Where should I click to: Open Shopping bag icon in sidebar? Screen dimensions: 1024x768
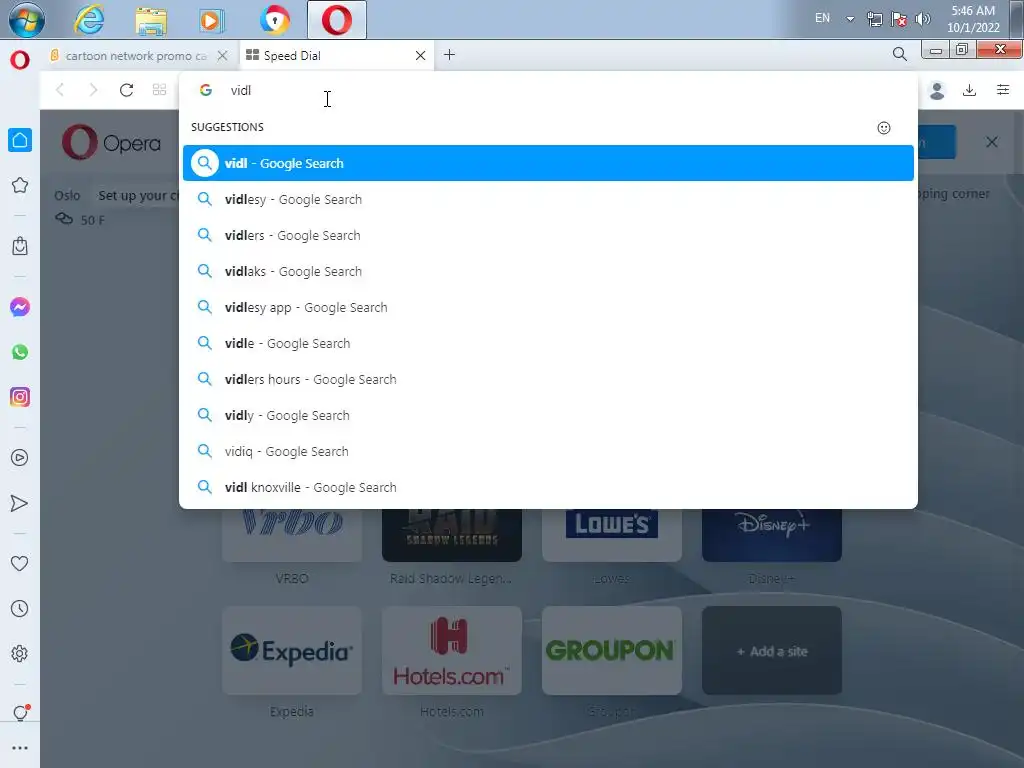click(x=20, y=246)
